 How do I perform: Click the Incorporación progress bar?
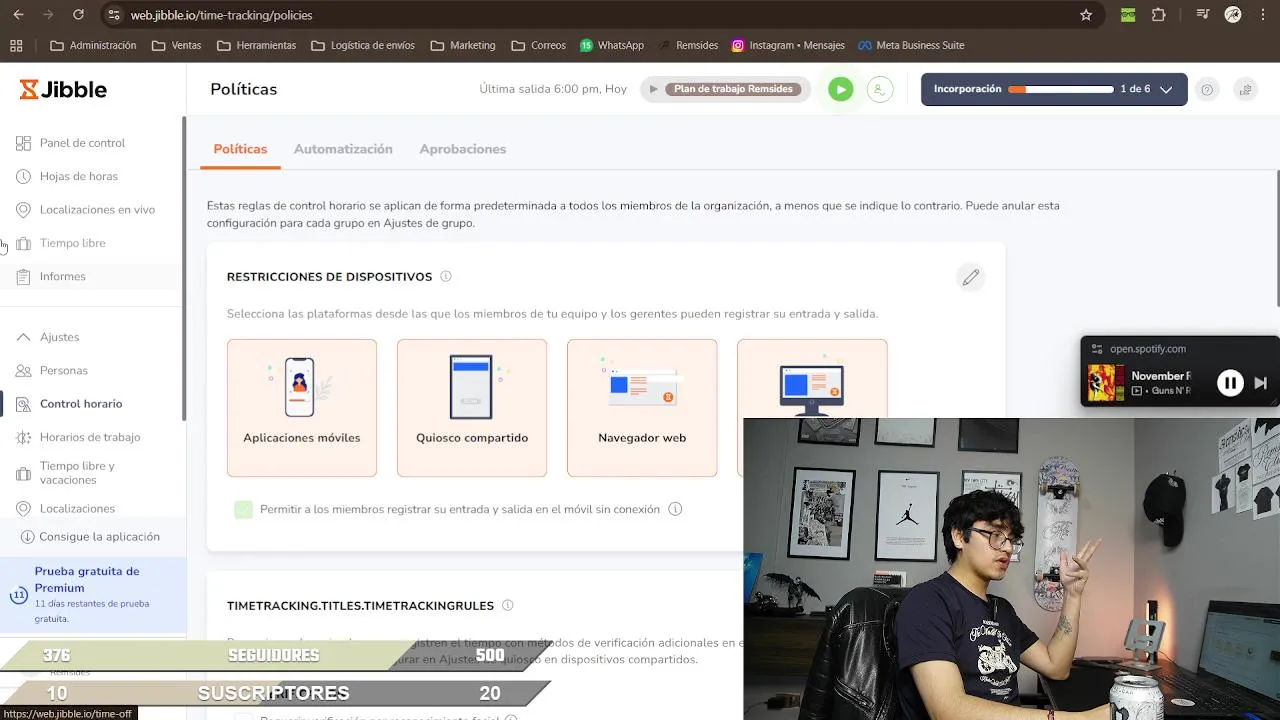pos(1061,89)
